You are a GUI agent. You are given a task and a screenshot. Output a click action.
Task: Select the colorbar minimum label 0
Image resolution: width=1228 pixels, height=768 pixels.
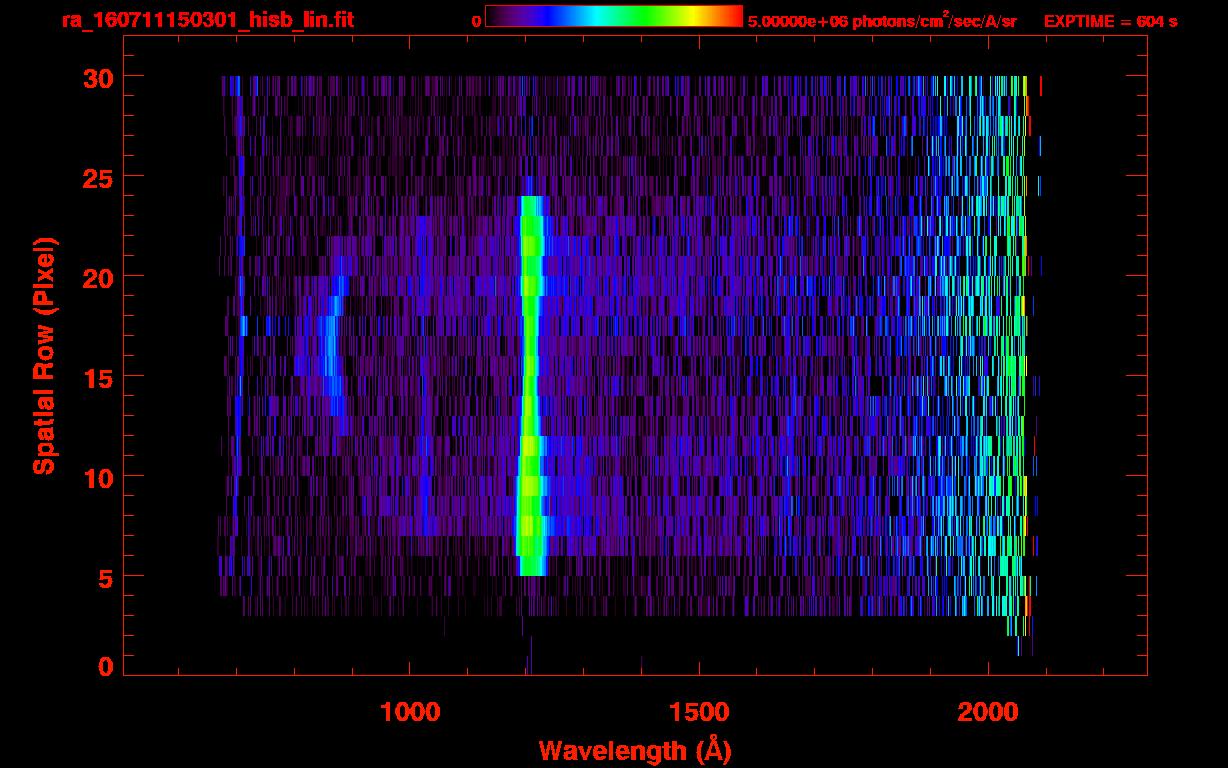[476, 21]
